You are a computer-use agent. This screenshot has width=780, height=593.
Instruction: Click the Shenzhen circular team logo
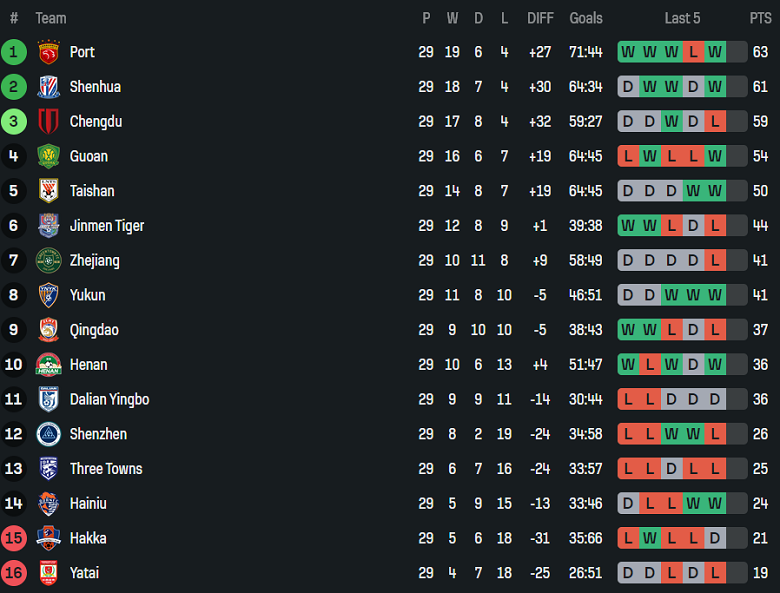(x=48, y=434)
